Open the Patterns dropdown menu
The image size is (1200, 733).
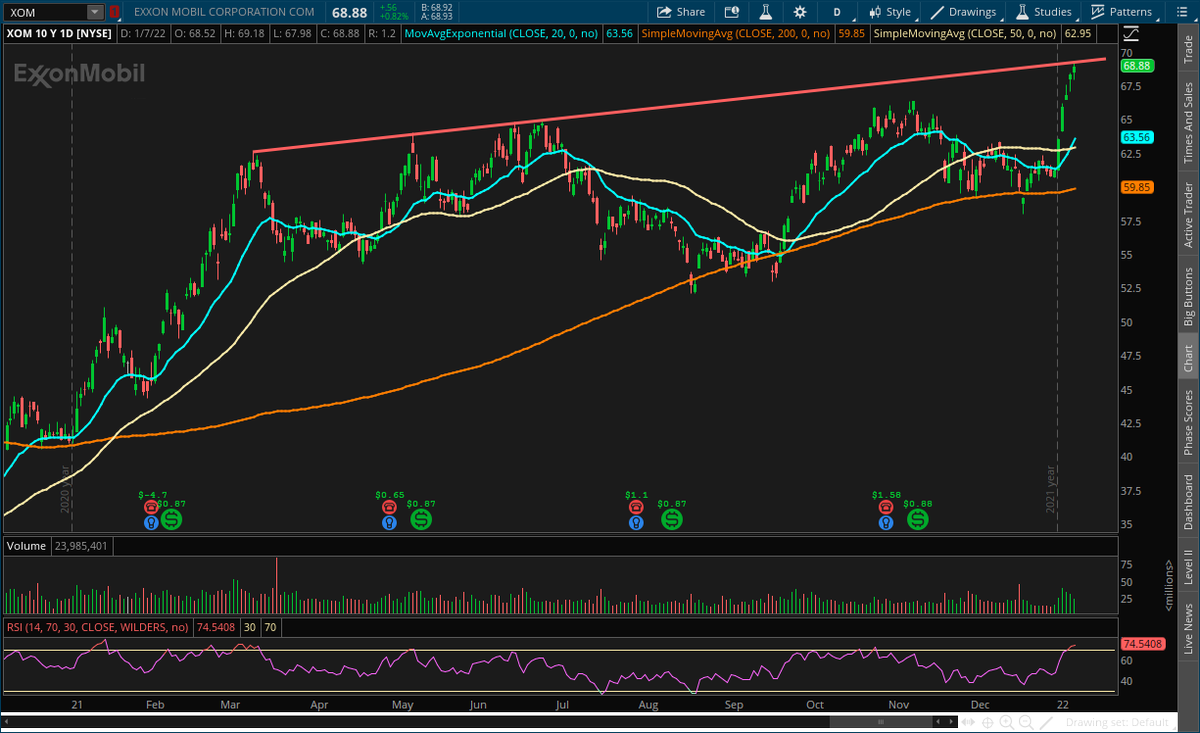[1123, 12]
